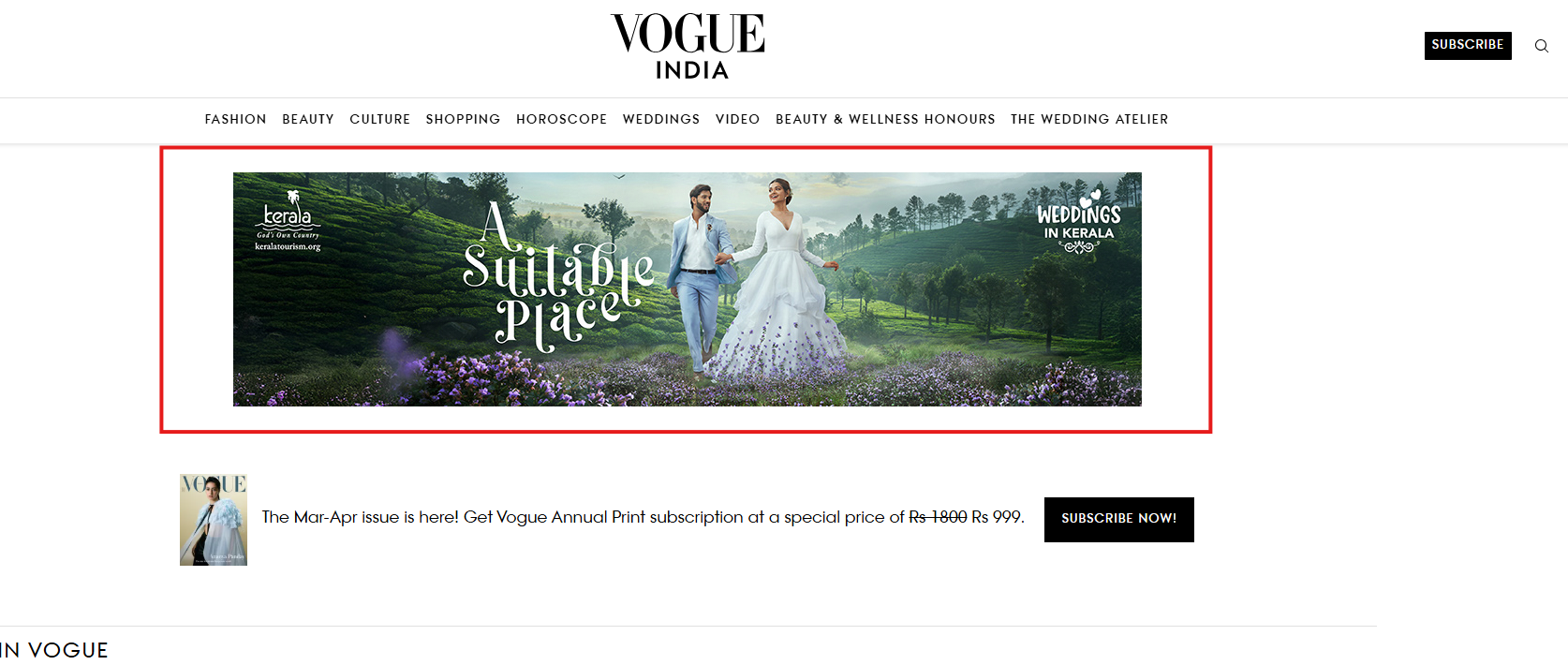Screen dimensions: 1568x665
Task: Click the Subscribe Now! button
Action: [x=1119, y=519]
